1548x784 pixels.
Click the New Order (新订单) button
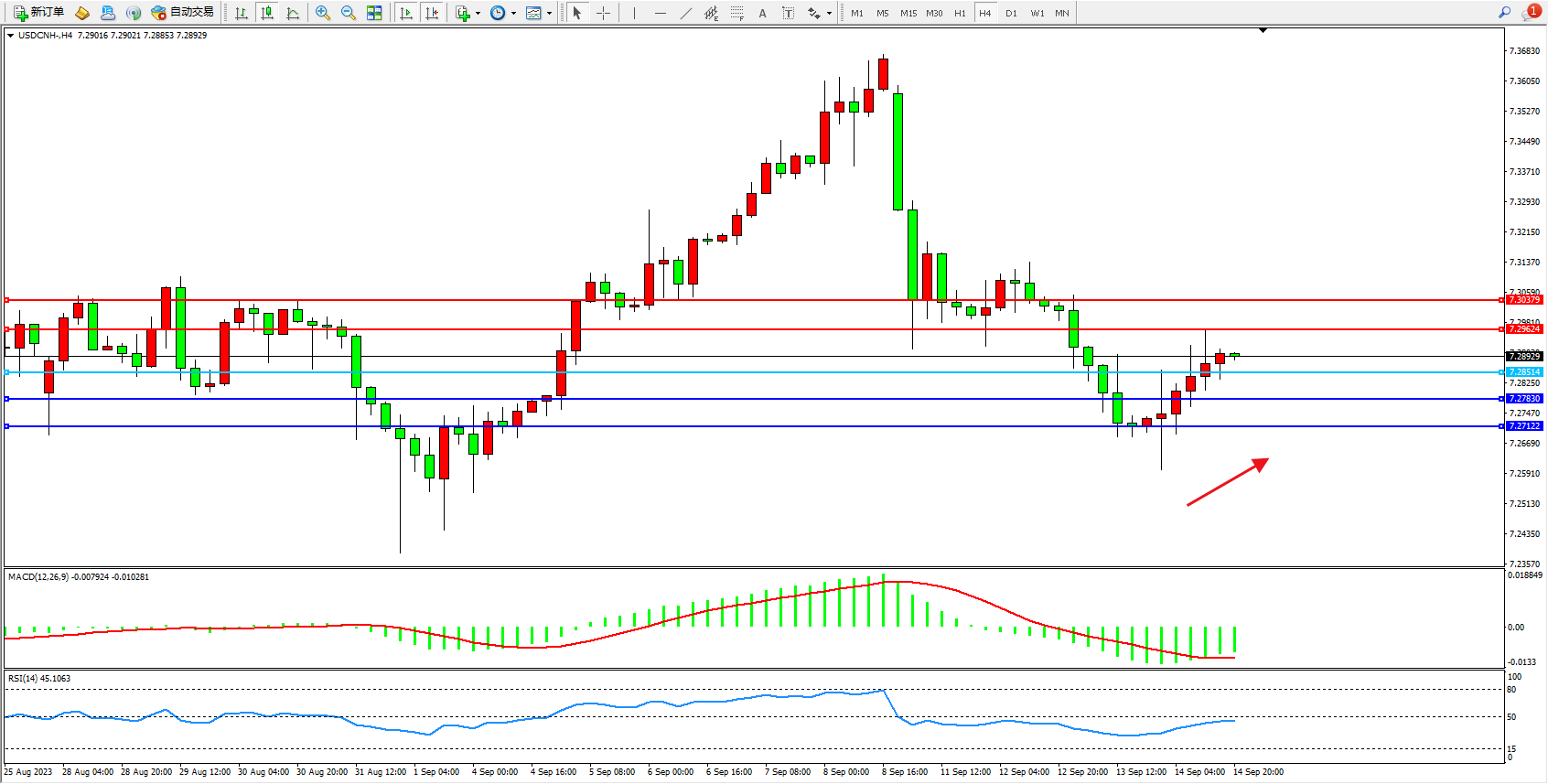tap(38, 13)
